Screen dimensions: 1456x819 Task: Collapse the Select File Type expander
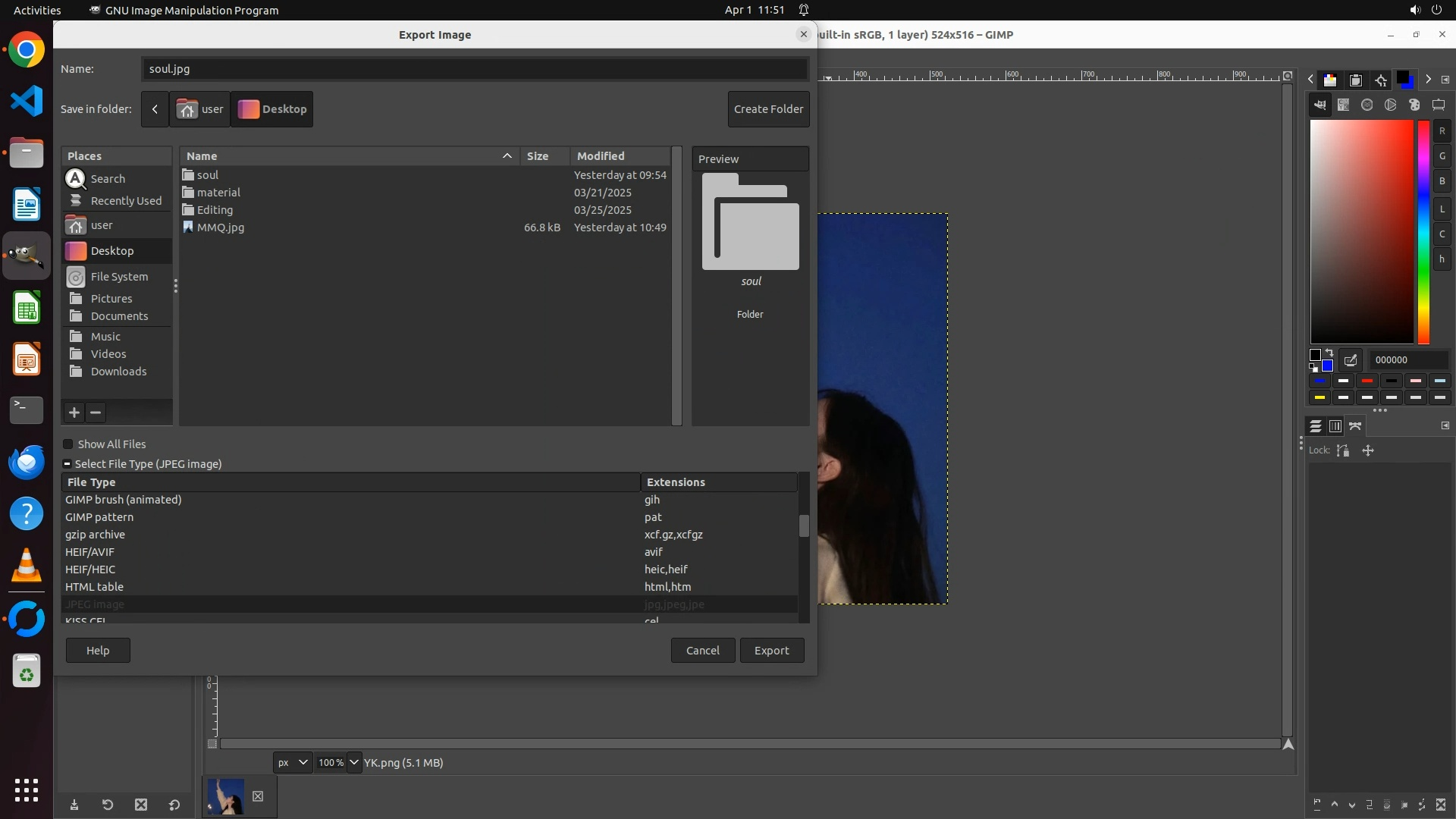coord(67,464)
